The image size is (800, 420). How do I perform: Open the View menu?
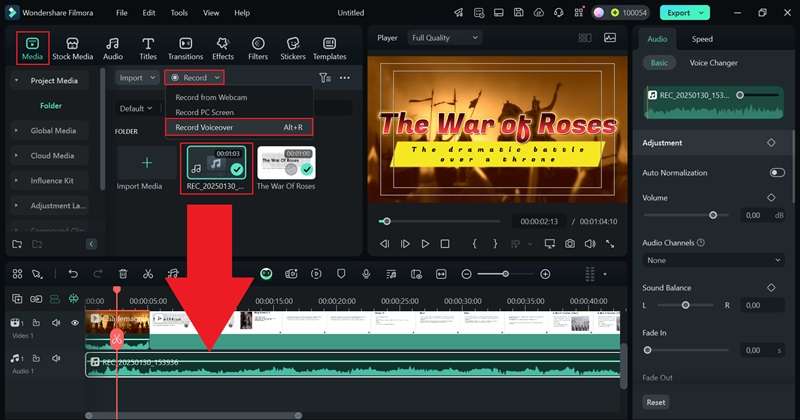[211, 13]
